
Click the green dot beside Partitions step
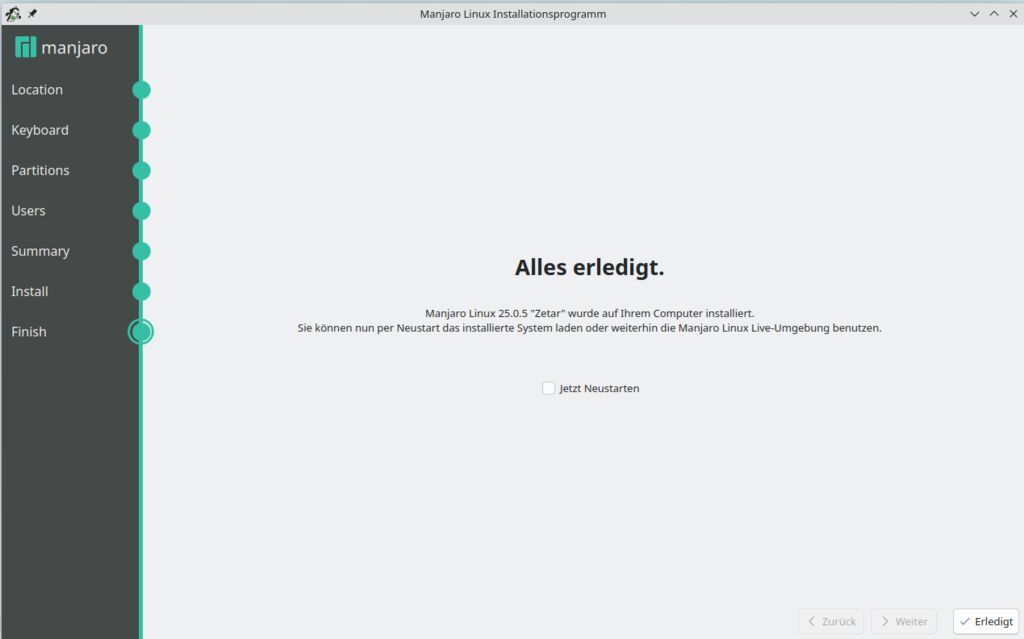[x=141, y=171]
